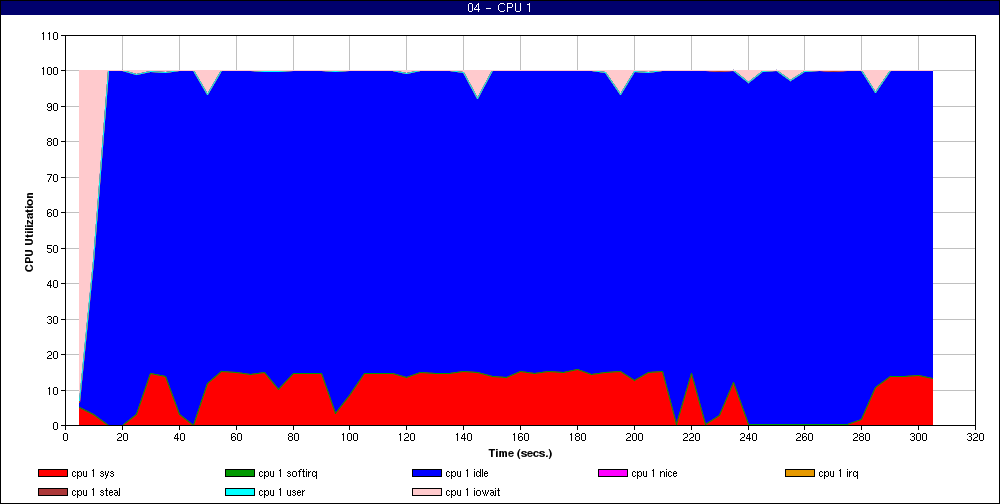Viewport: 1000px width, 504px height.
Task: Select the 'cpu 1 nice' legend label
Action: click(654, 473)
